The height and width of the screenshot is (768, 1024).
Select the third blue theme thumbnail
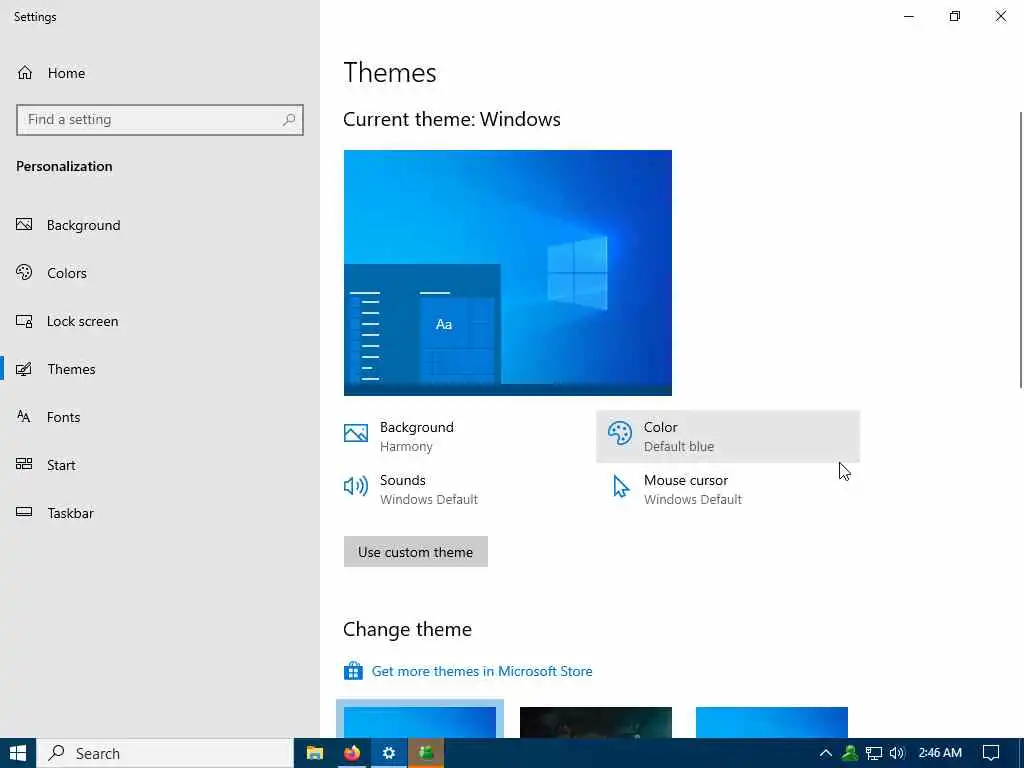772,722
